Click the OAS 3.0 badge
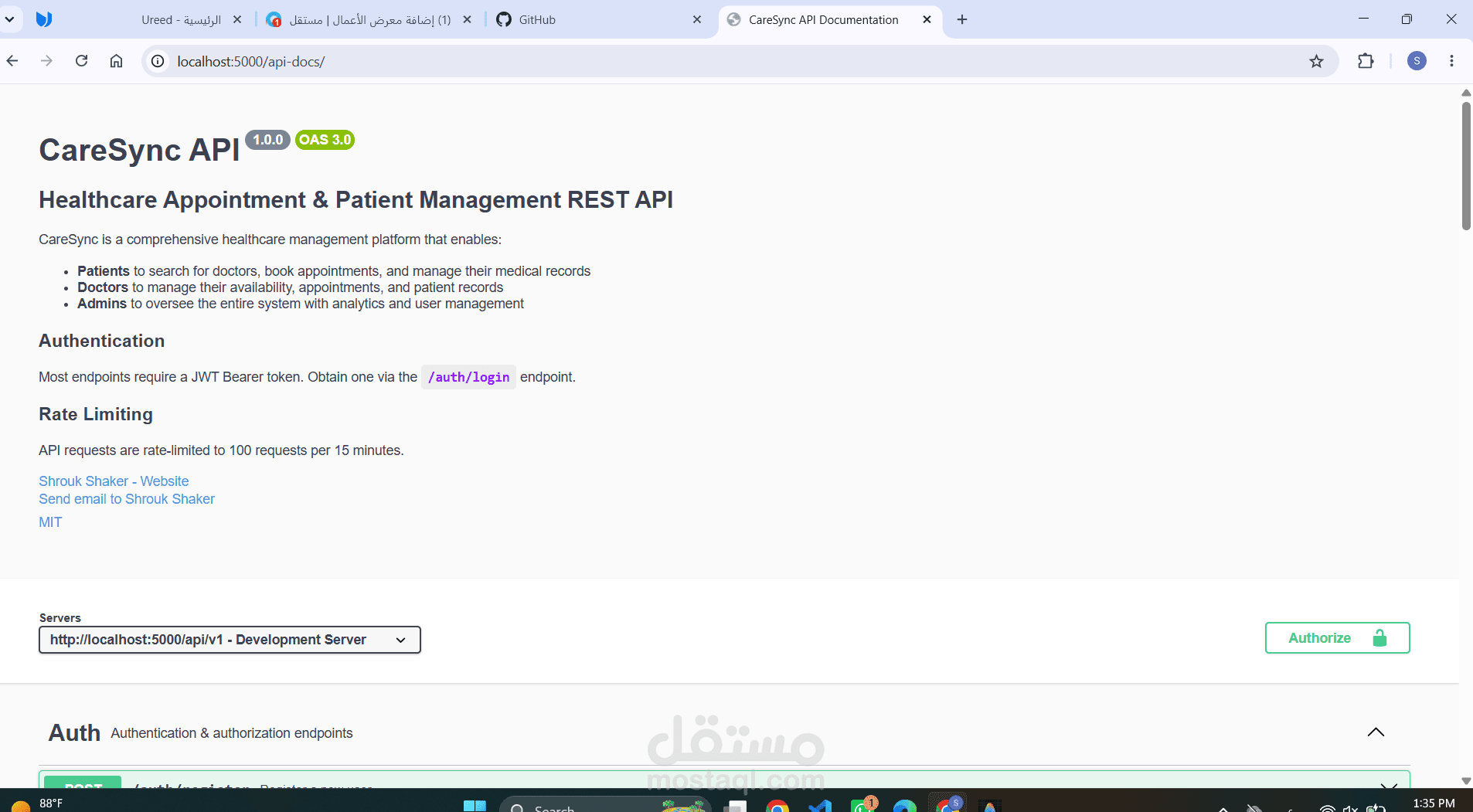 tap(325, 140)
